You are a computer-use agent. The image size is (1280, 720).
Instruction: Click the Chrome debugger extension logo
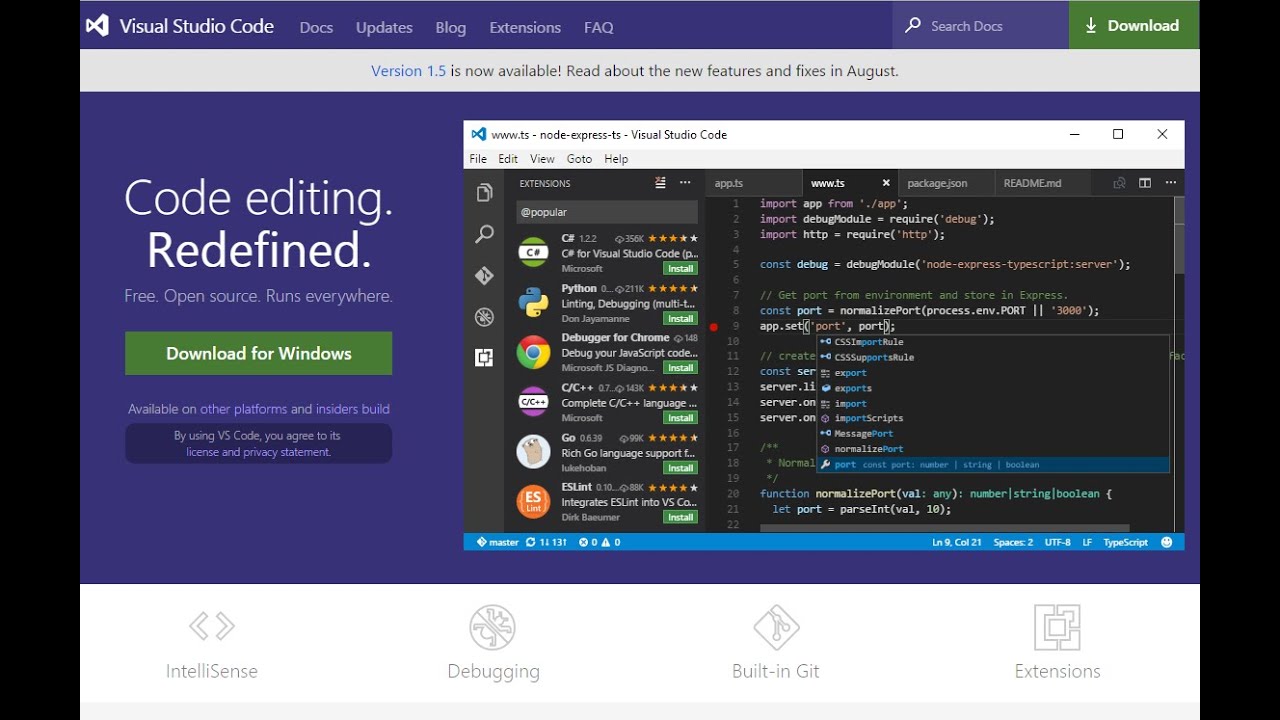coord(533,352)
